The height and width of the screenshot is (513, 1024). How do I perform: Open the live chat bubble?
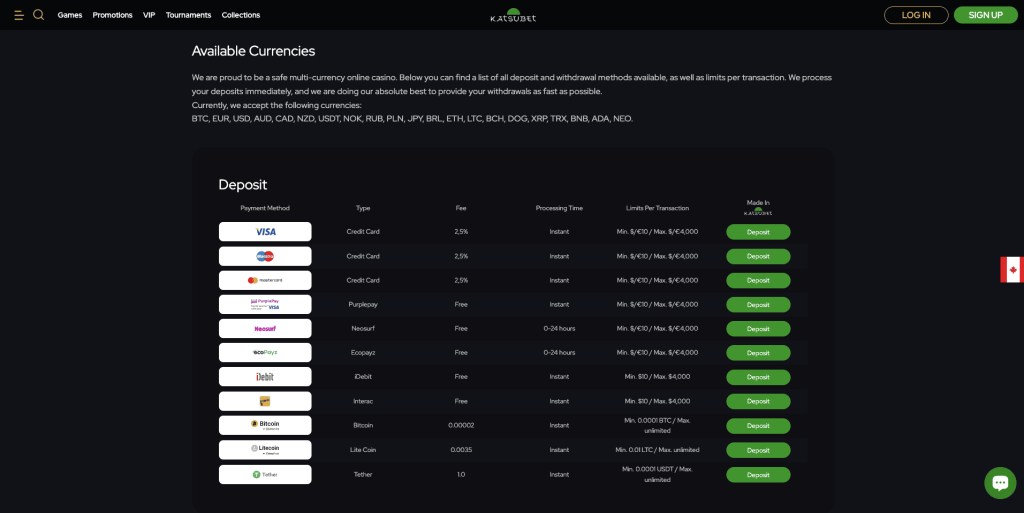point(1000,482)
